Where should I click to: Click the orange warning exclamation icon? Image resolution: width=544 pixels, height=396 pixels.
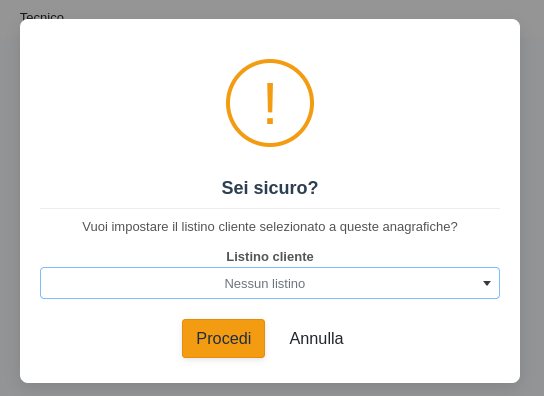pyautogui.click(x=270, y=103)
